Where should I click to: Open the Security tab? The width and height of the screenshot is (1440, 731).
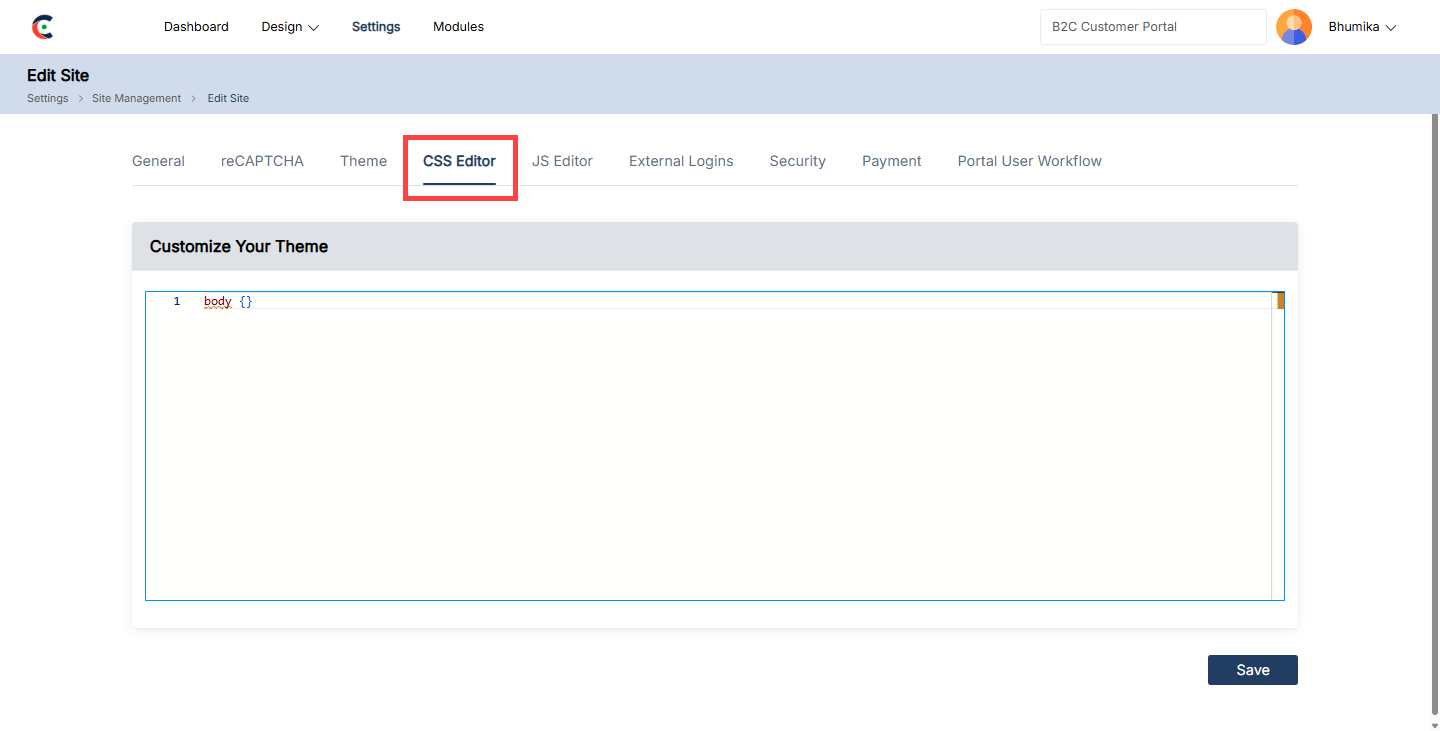(x=797, y=161)
